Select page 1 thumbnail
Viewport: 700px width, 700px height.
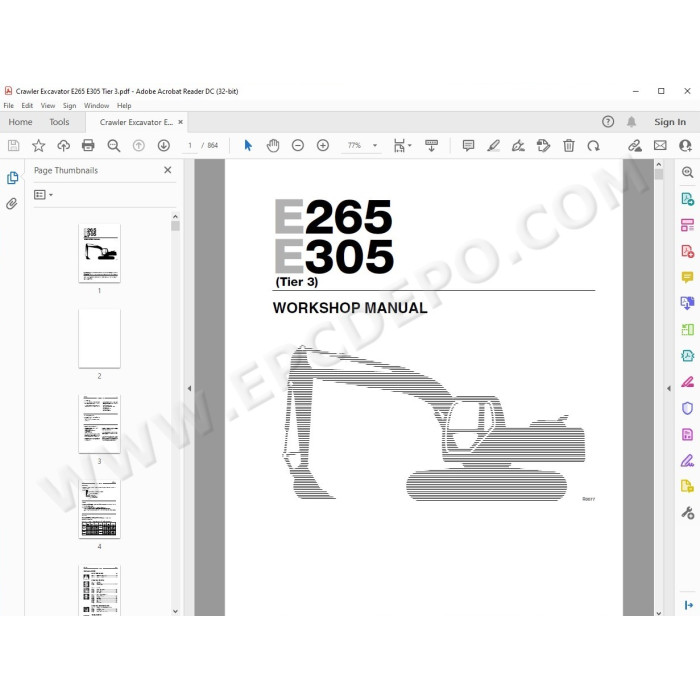99,253
